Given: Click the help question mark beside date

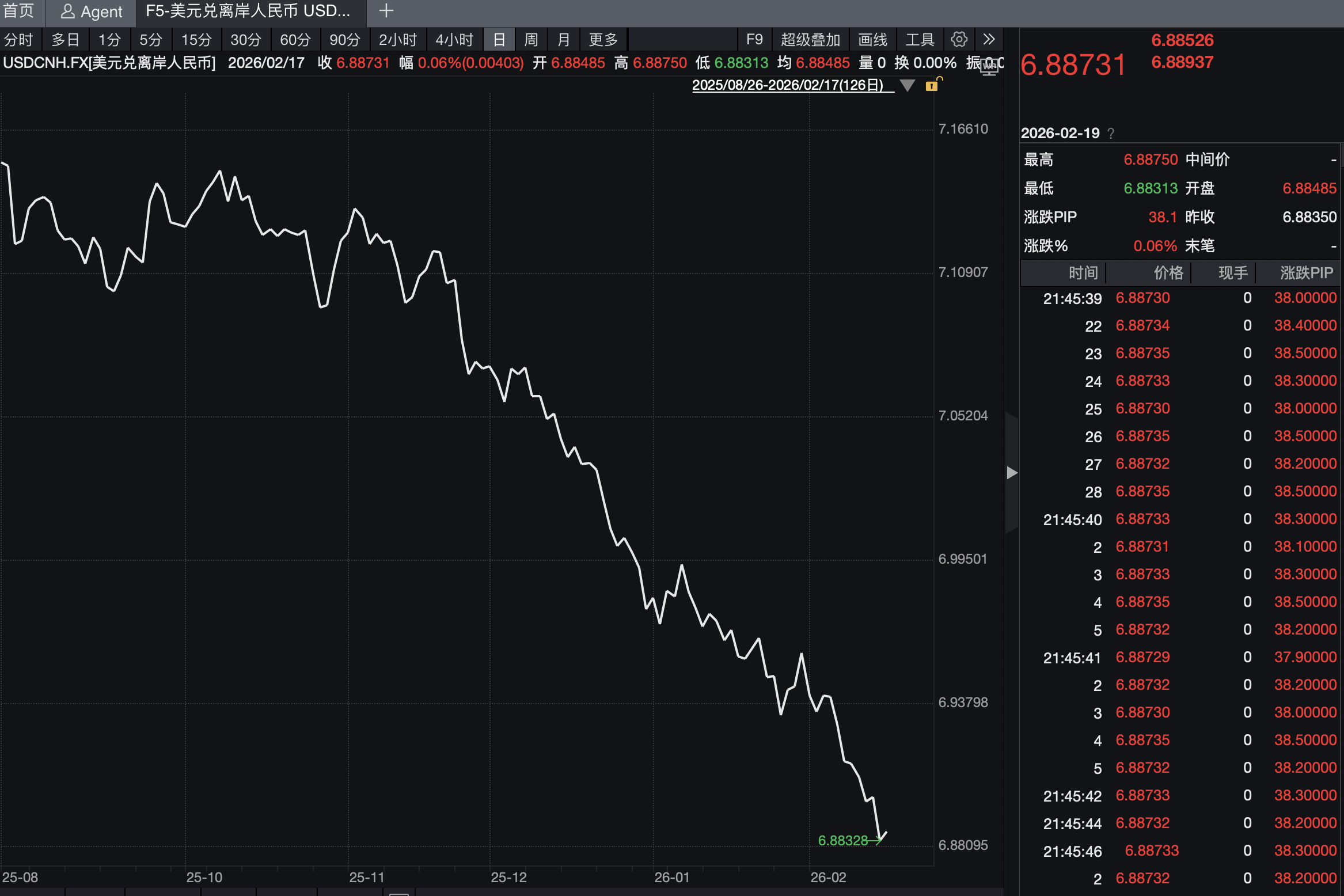Looking at the screenshot, I should click(1111, 134).
